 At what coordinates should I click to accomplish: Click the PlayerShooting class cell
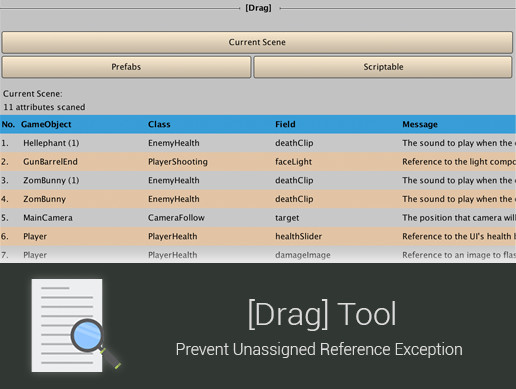tap(178, 162)
